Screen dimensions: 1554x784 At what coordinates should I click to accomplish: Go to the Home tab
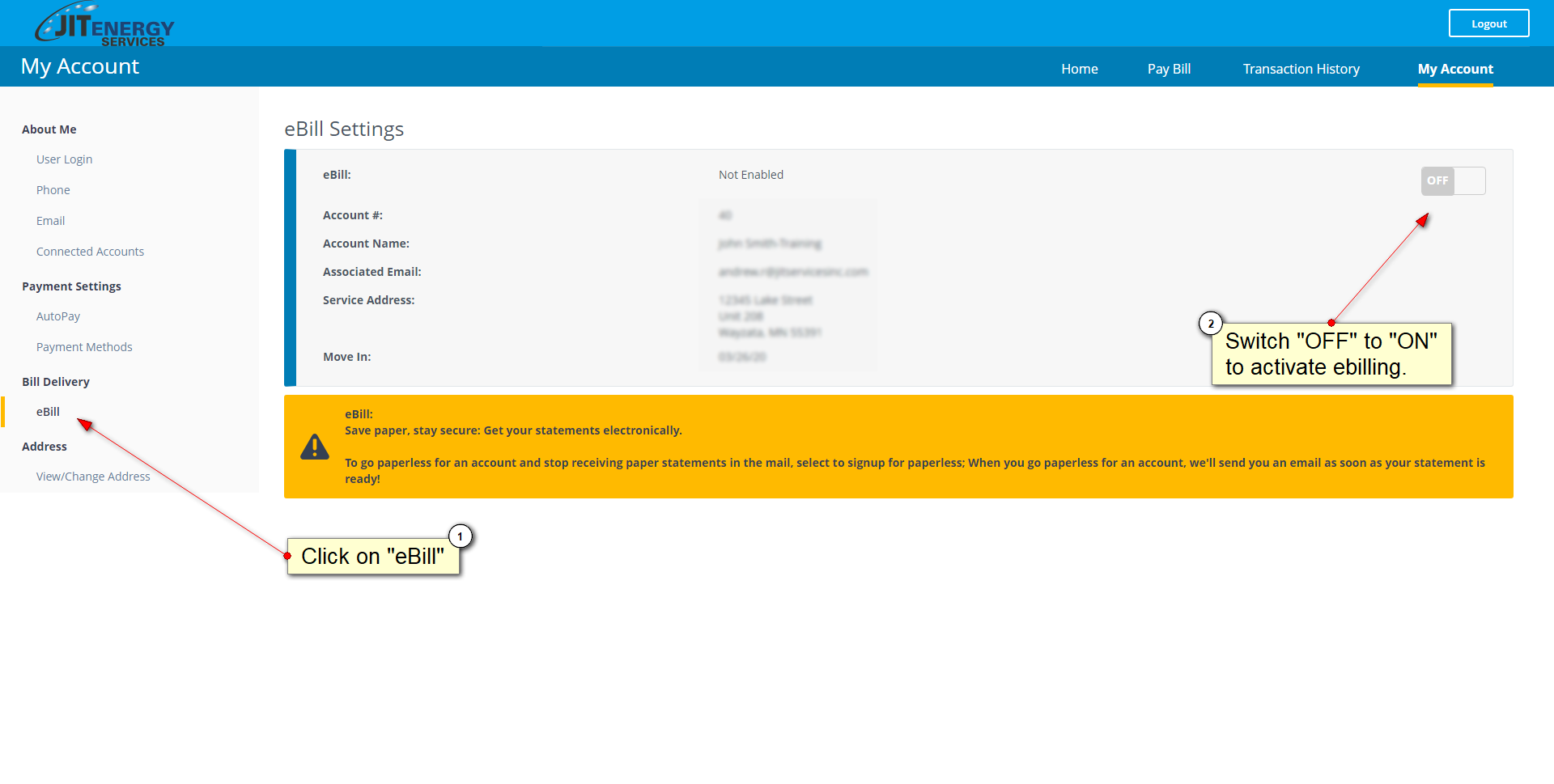[x=1079, y=69]
